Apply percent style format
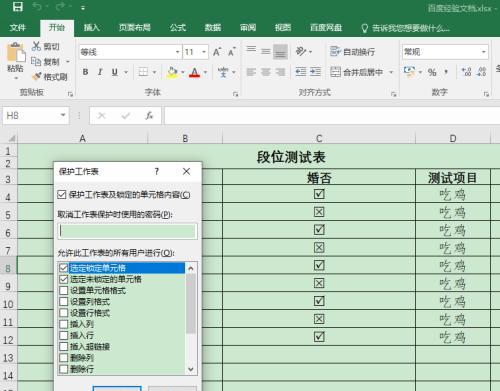This screenshot has height=391, width=500. click(x=432, y=72)
